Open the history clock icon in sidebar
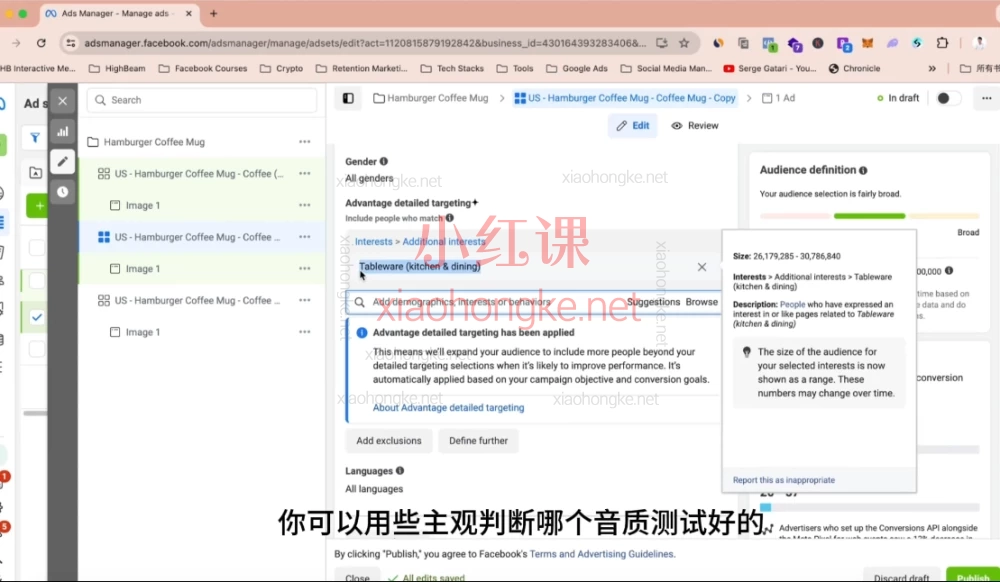The height and width of the screenshot is (582, 1000). click(62, 192)
